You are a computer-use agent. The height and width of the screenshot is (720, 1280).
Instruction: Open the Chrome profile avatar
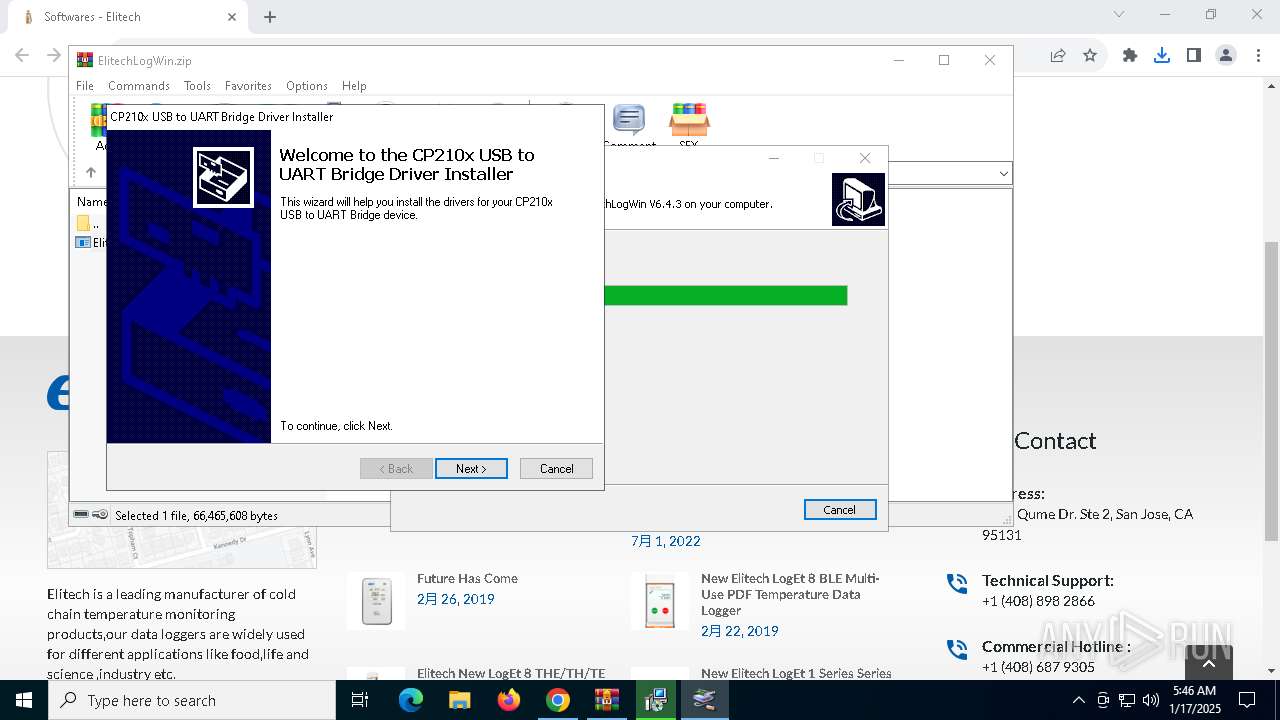pyautogui.click(x=1226, y=56)
